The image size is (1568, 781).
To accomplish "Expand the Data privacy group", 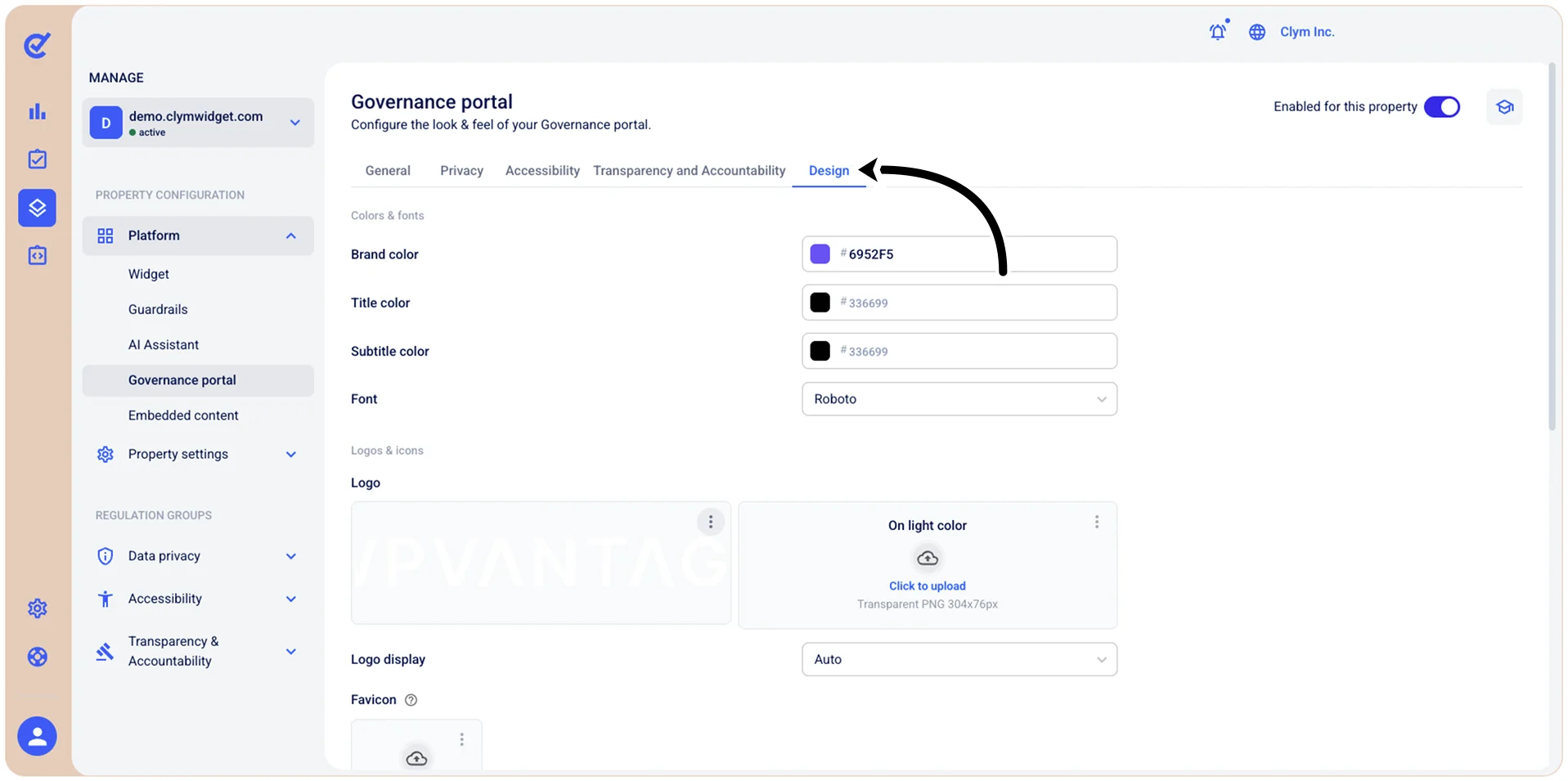I will pos(198,556).
